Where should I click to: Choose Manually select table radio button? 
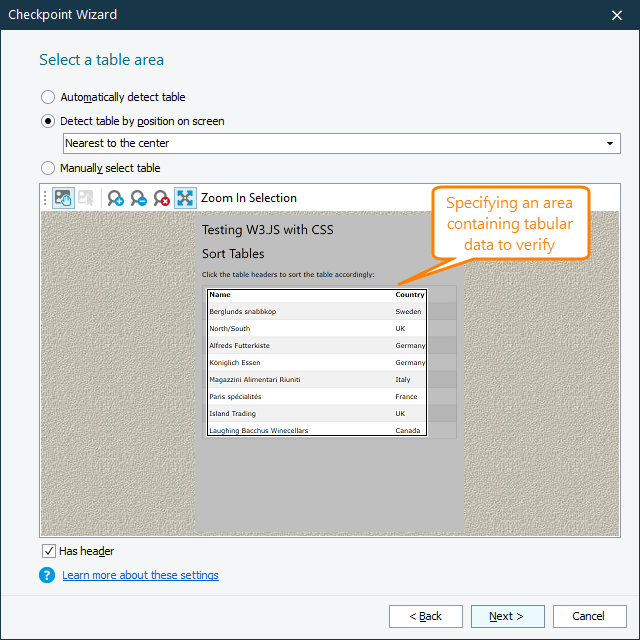click(48, 168)
